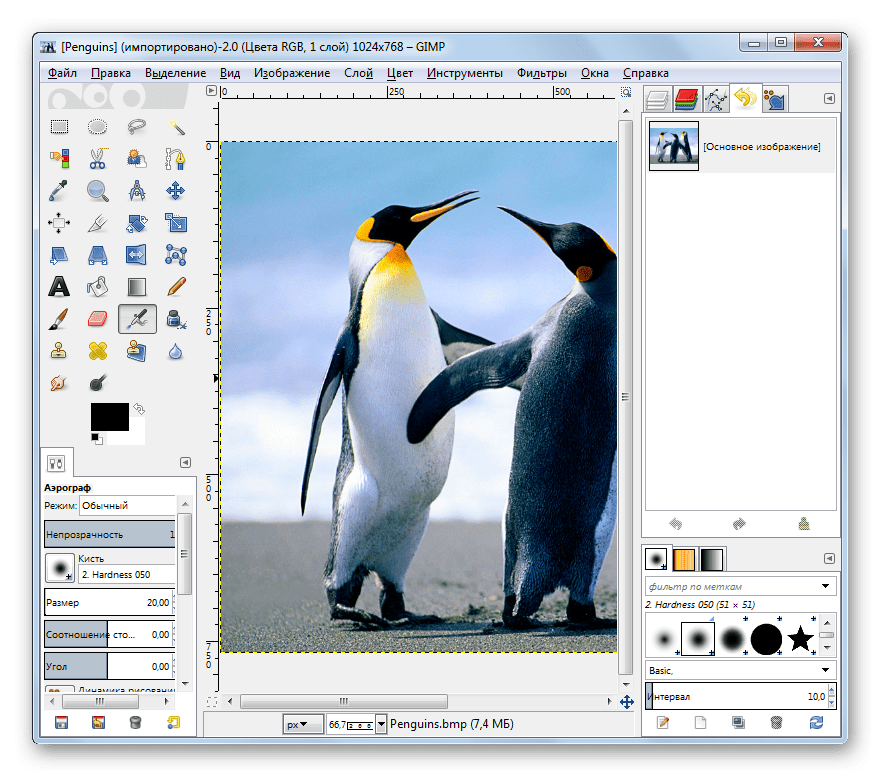Open the brushes panel configuration arrow
This screenshot has height=777, width=881.
point(829,558)
